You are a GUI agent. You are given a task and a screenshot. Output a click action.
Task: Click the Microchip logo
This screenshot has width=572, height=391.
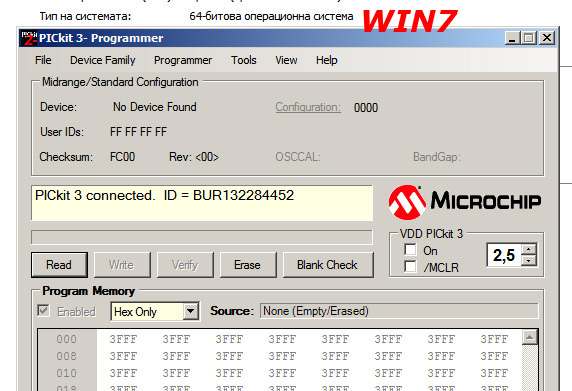pos(465,202)
